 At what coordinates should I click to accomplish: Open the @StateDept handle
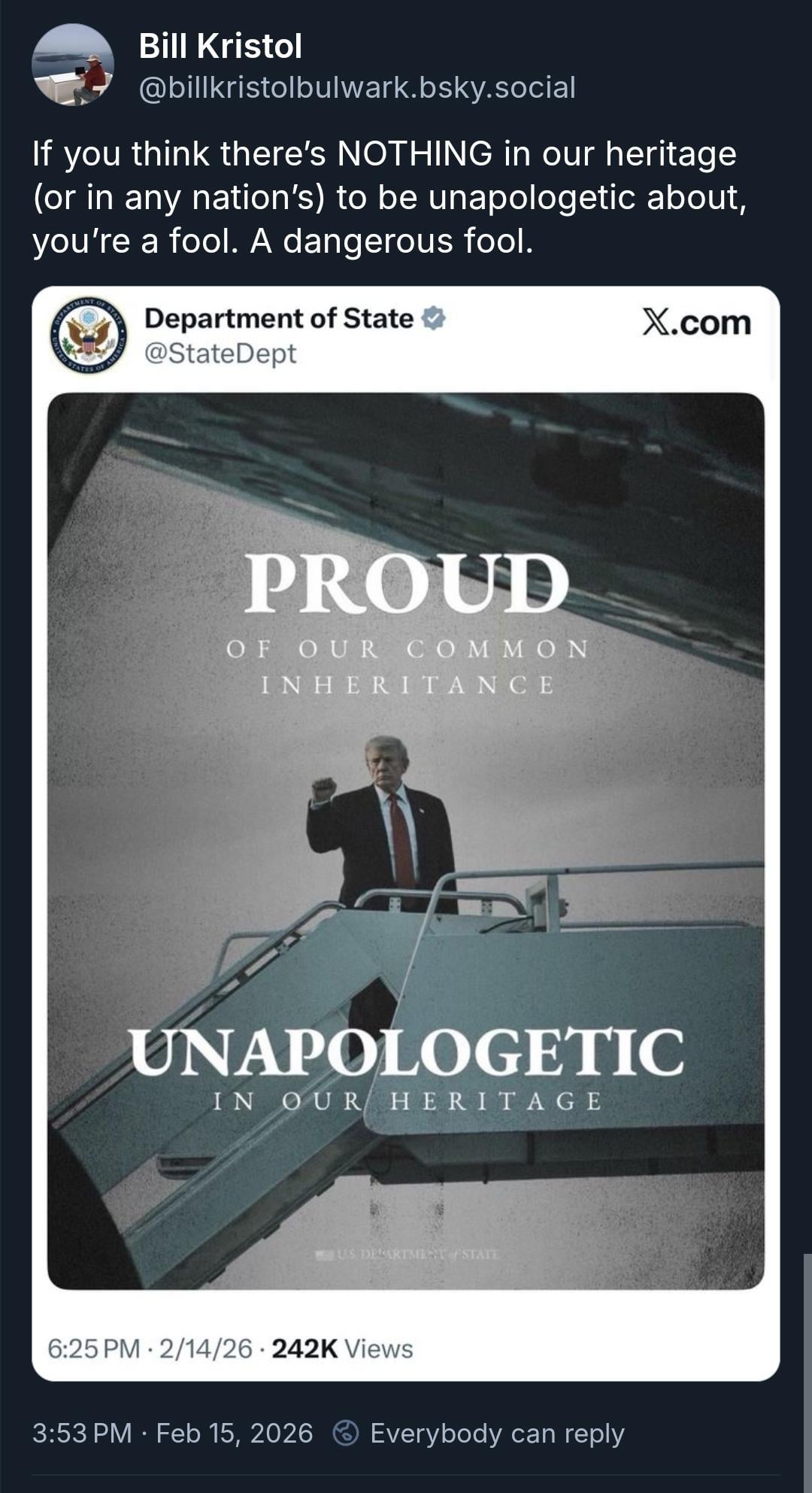point(220,353)
